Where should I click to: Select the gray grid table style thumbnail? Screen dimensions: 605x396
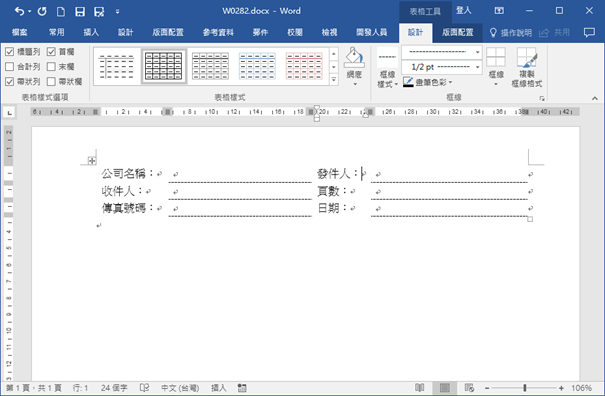pyautogui.click(x=211, y=66)
